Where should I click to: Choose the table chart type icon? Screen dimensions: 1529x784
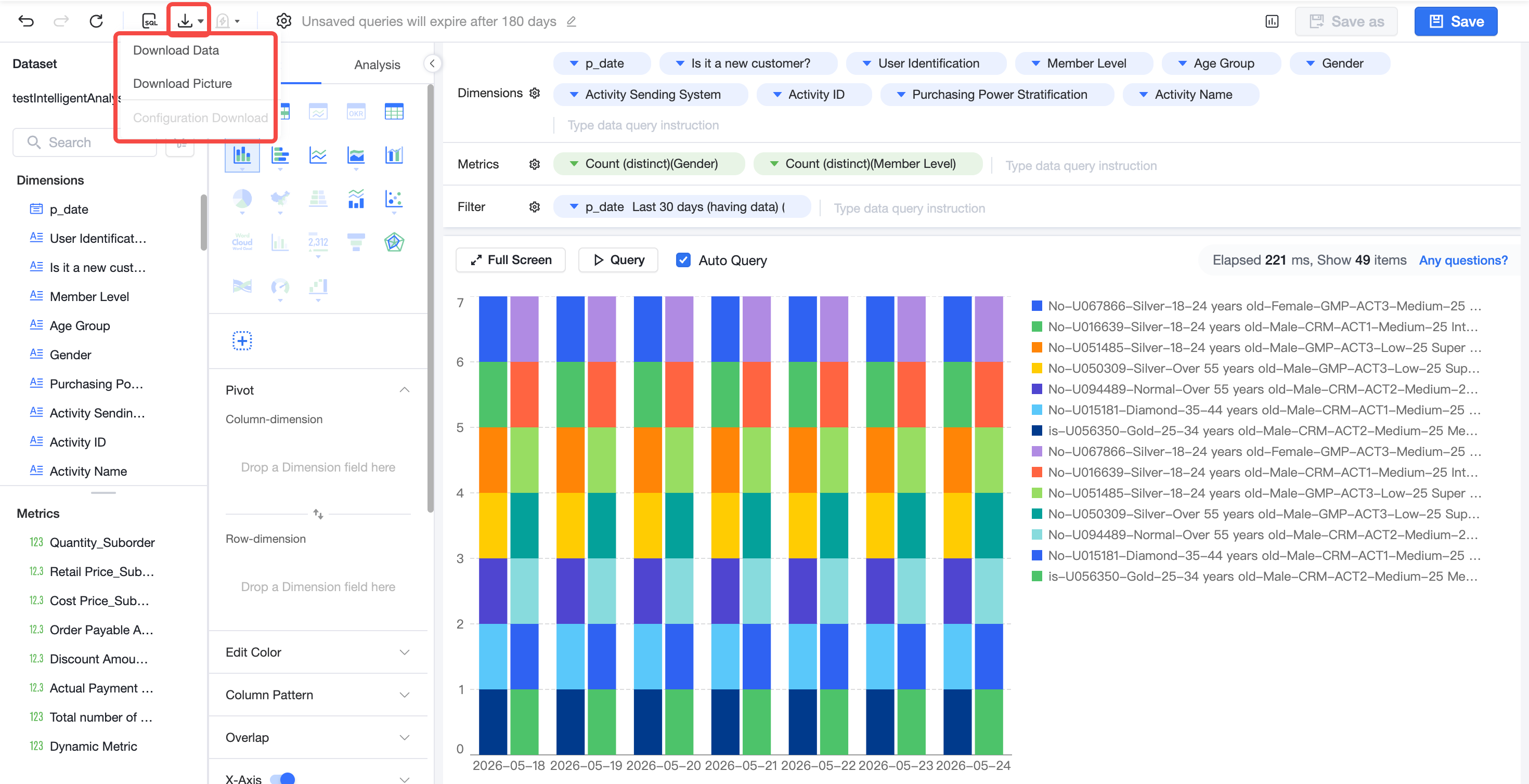[394, 112]
